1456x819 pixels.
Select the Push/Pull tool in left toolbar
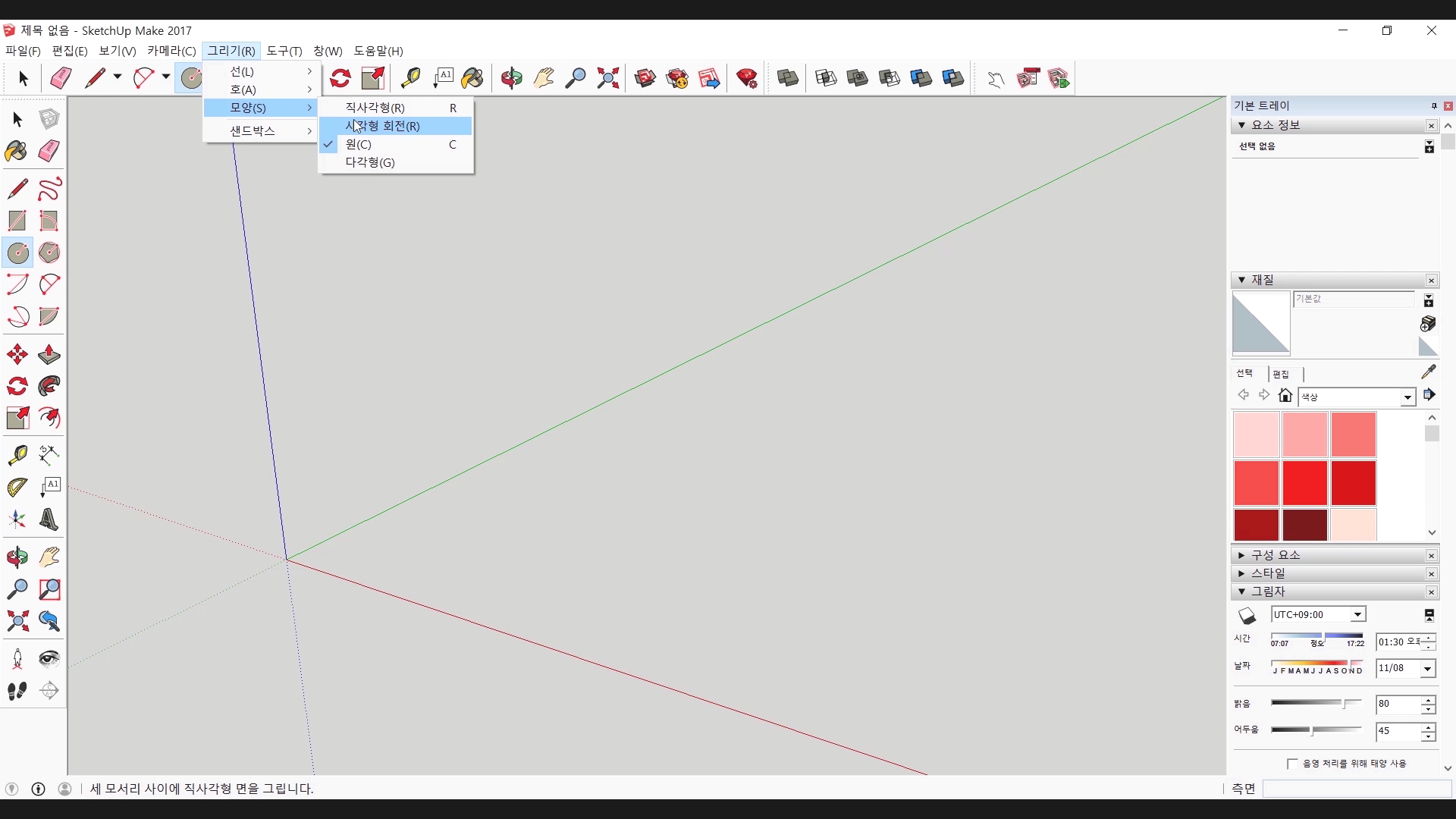click(x=49, y=354)
